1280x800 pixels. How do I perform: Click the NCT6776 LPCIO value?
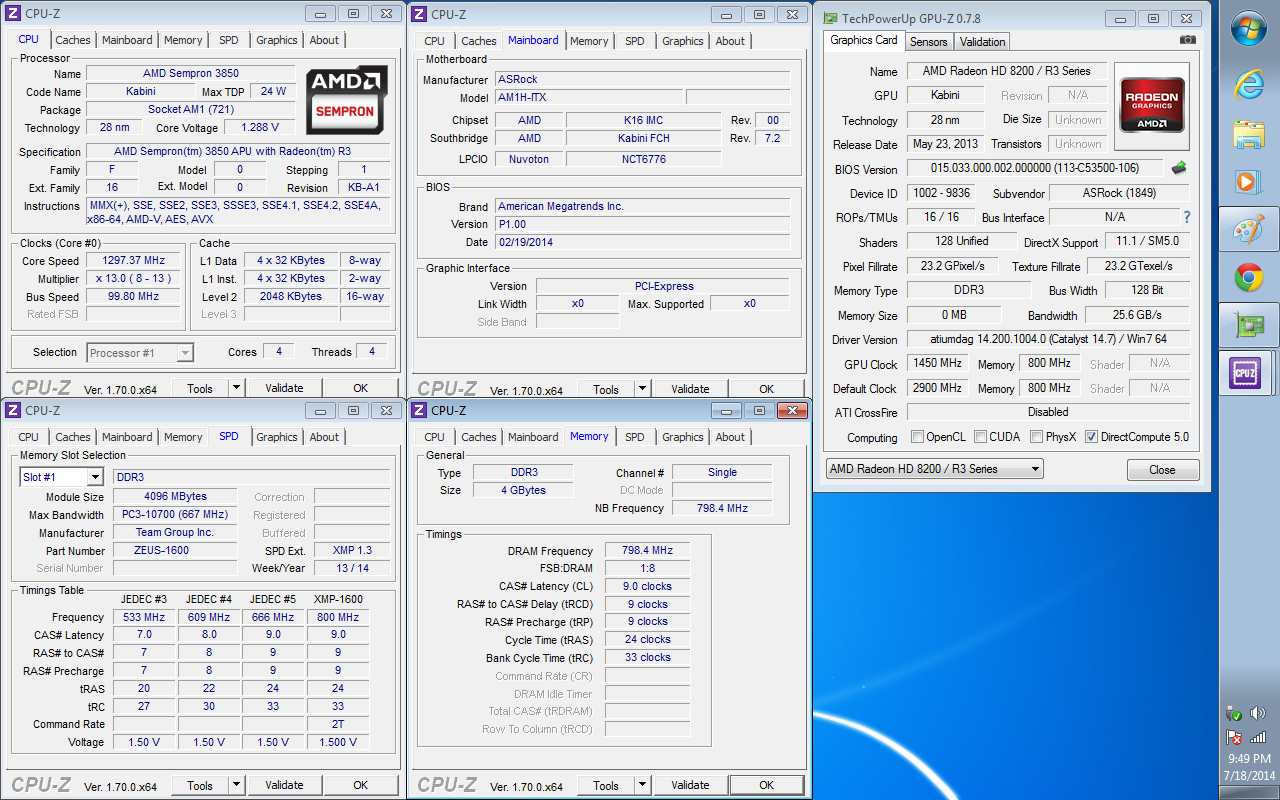(643, 159)
